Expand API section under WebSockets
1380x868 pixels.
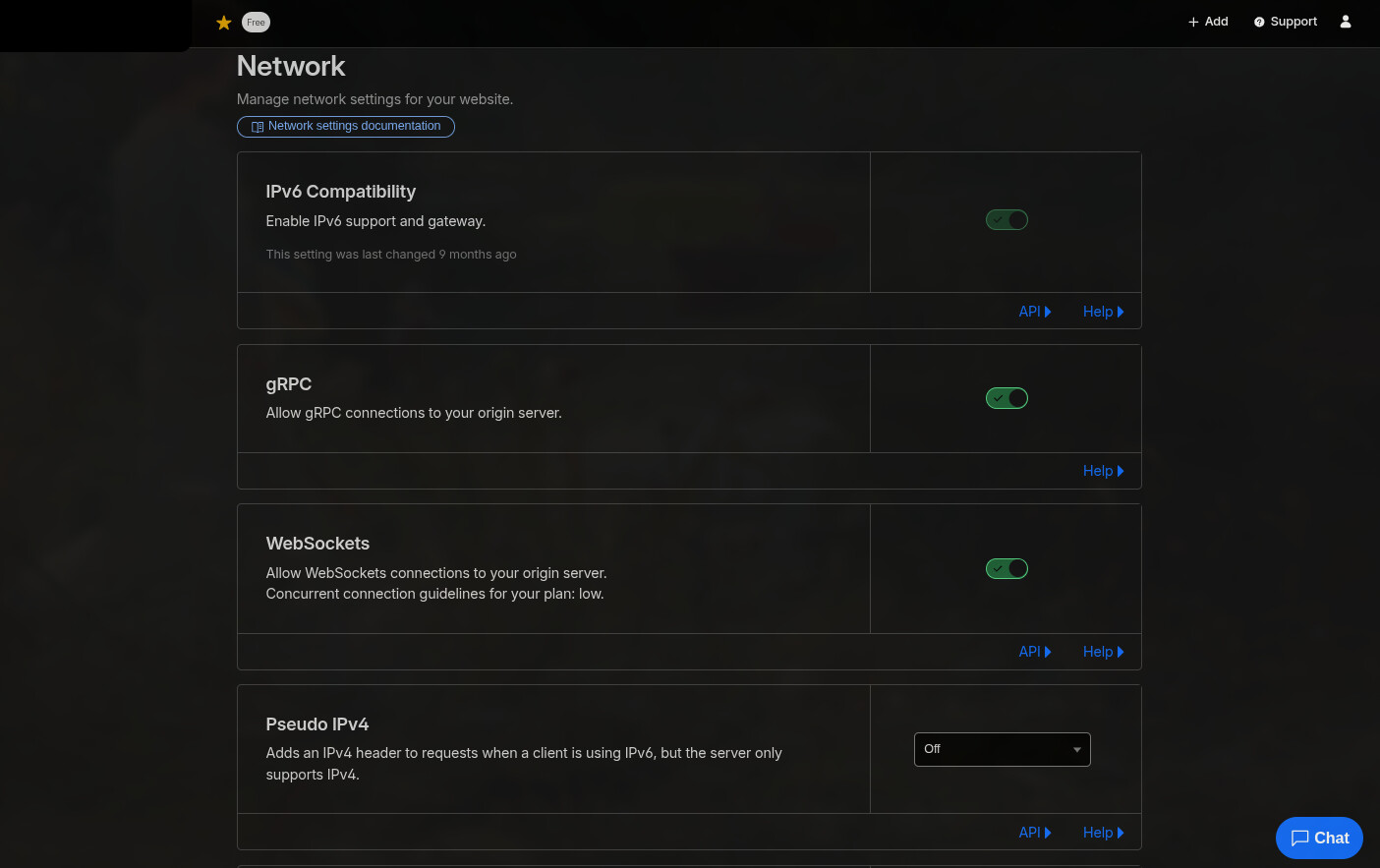(1034, 652)
